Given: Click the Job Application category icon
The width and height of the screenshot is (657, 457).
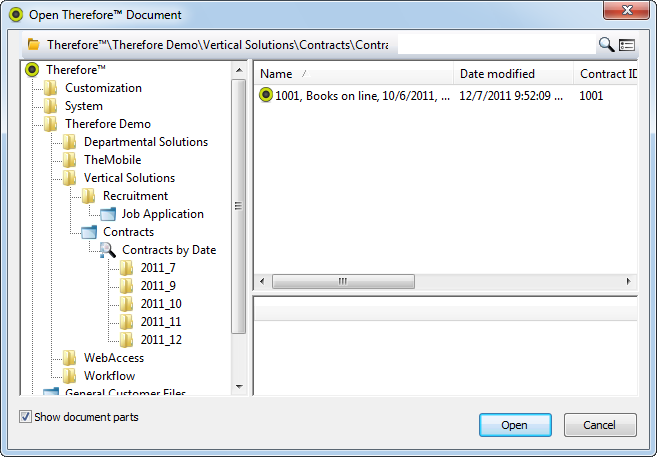Looking at the screenshot, I should click(x=108, y=214).
